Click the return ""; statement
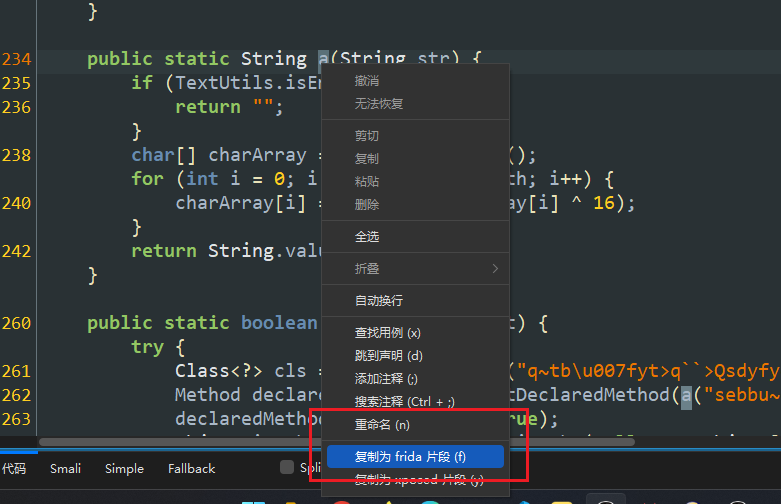This screenshot has height=504, width=781. [229, 107]
